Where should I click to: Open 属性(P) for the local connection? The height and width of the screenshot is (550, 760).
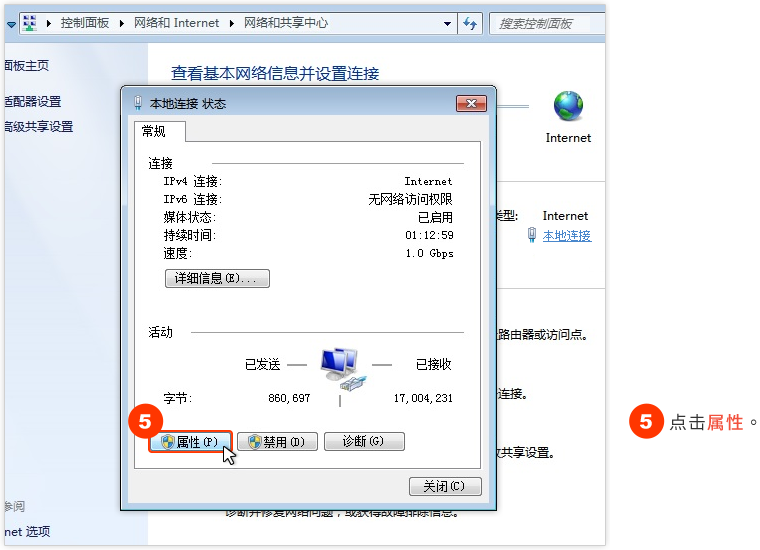pos(190,442)
